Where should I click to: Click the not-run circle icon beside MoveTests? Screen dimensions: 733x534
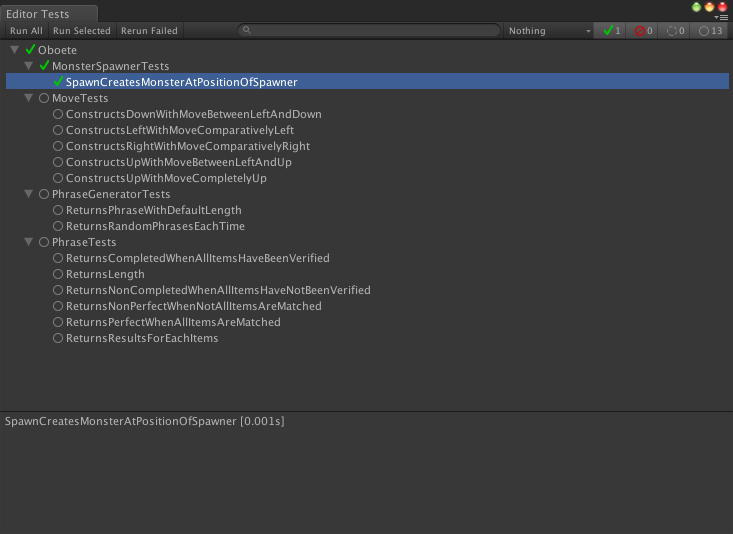[44, 98]
